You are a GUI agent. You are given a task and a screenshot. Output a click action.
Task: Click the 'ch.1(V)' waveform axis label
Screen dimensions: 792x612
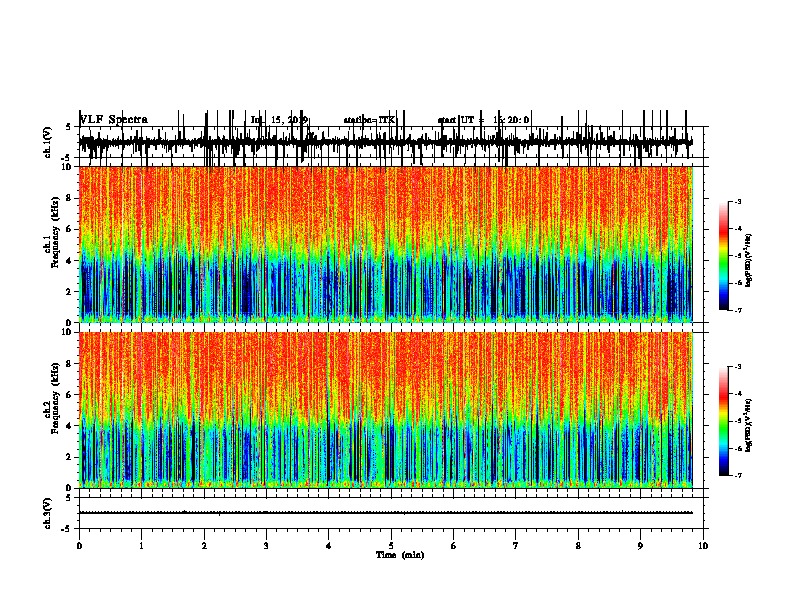(48, 142)
